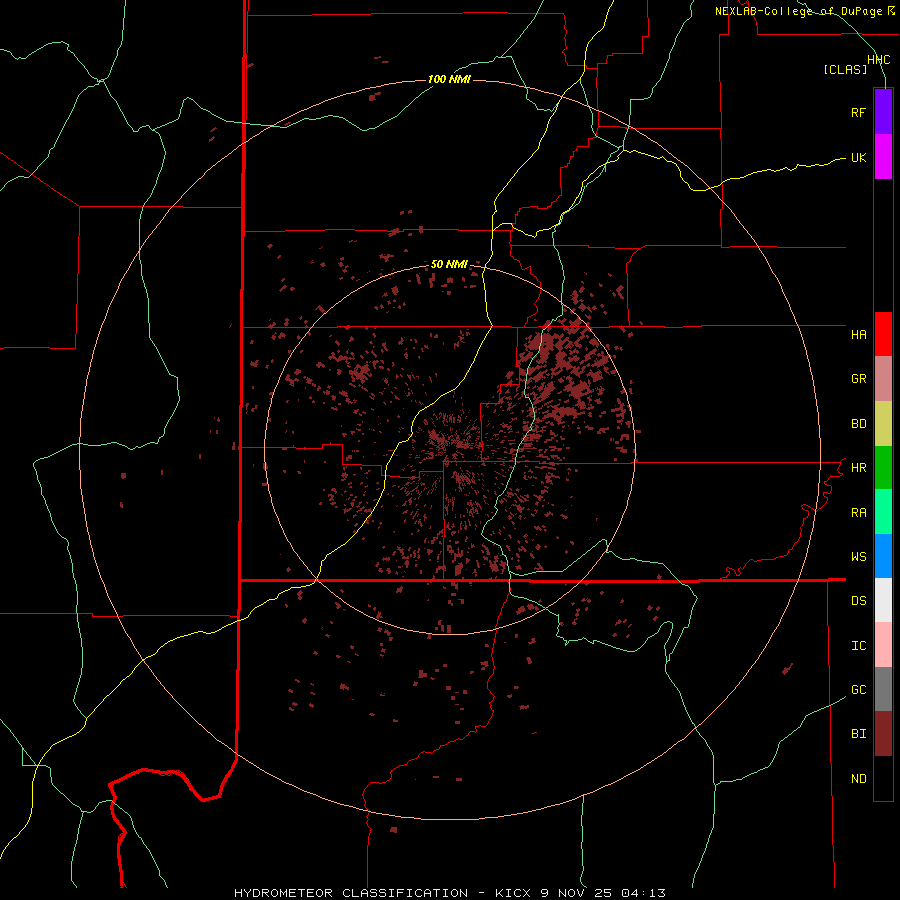Viewport: 900px width, 900px height.
Task: Click the GR legend label
Action: 858,379
